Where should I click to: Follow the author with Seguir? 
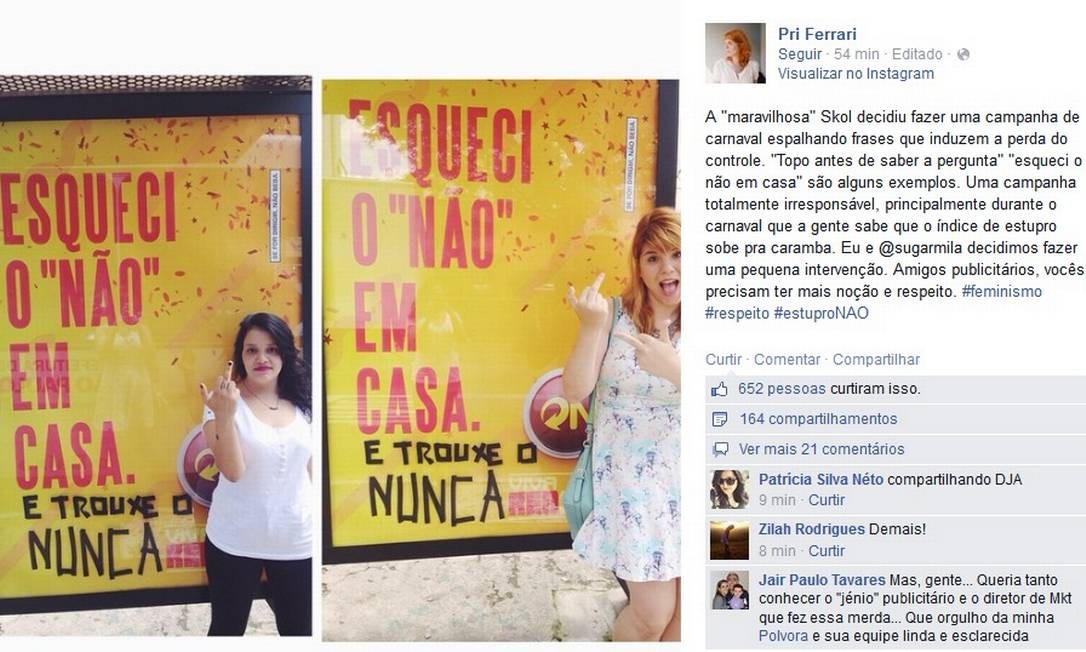pos(799,54)
